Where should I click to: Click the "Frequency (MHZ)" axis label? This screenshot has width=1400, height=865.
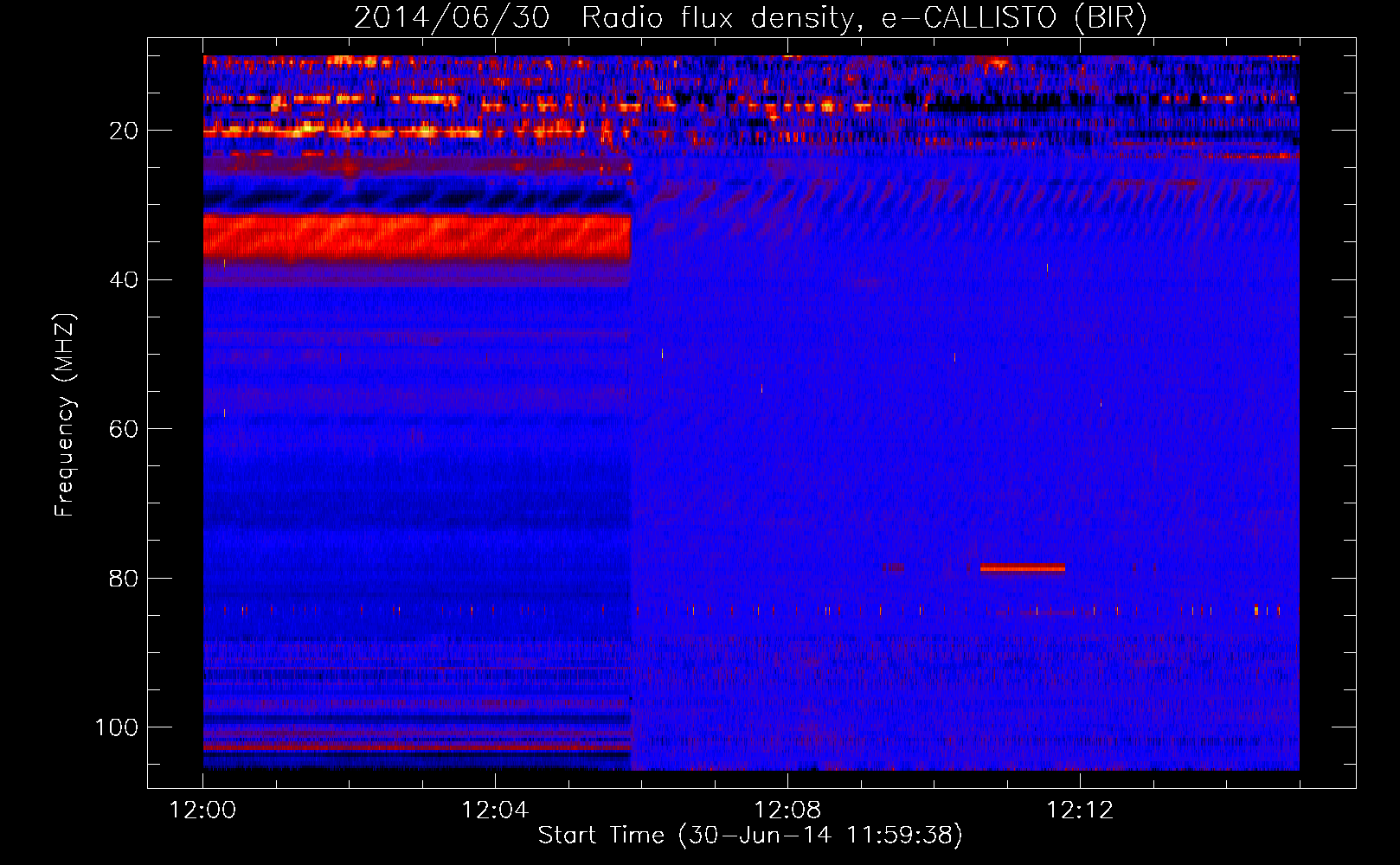pyautogui.click(x=65, y=414)
